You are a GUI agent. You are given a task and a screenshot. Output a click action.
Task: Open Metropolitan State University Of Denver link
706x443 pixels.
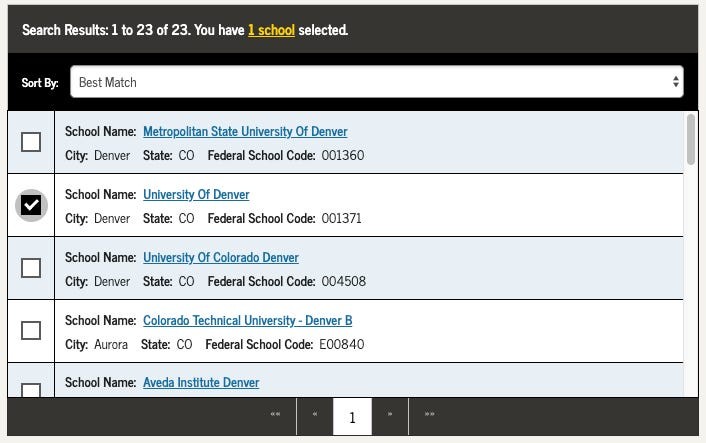tap(245, 132)
